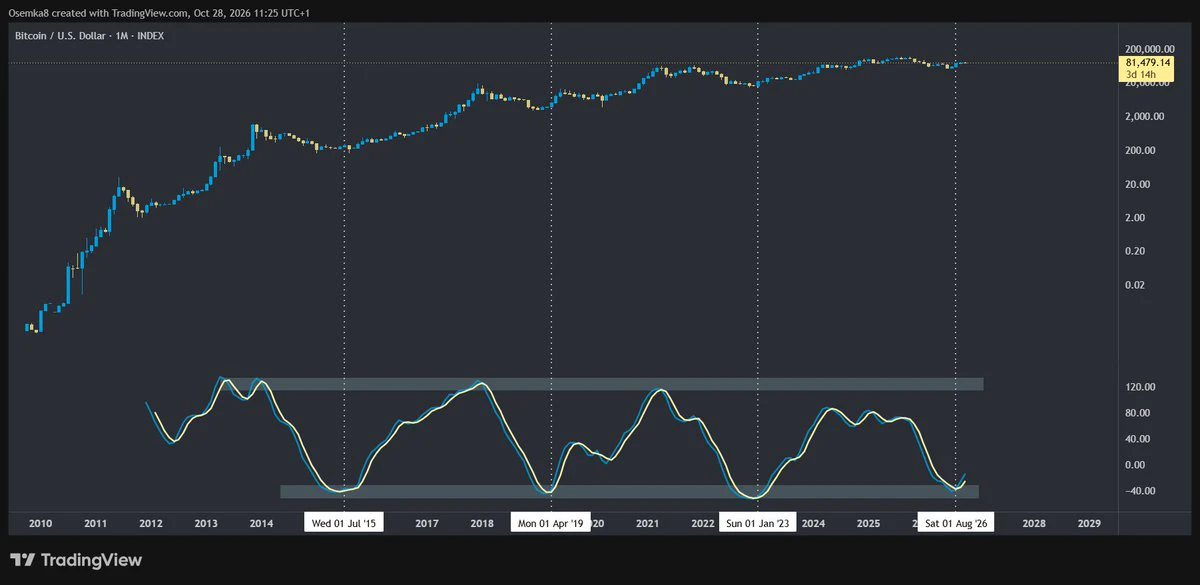Click the 40.00 oscillator scale value
The image size is (1200, 585).
pos(1138,439)
